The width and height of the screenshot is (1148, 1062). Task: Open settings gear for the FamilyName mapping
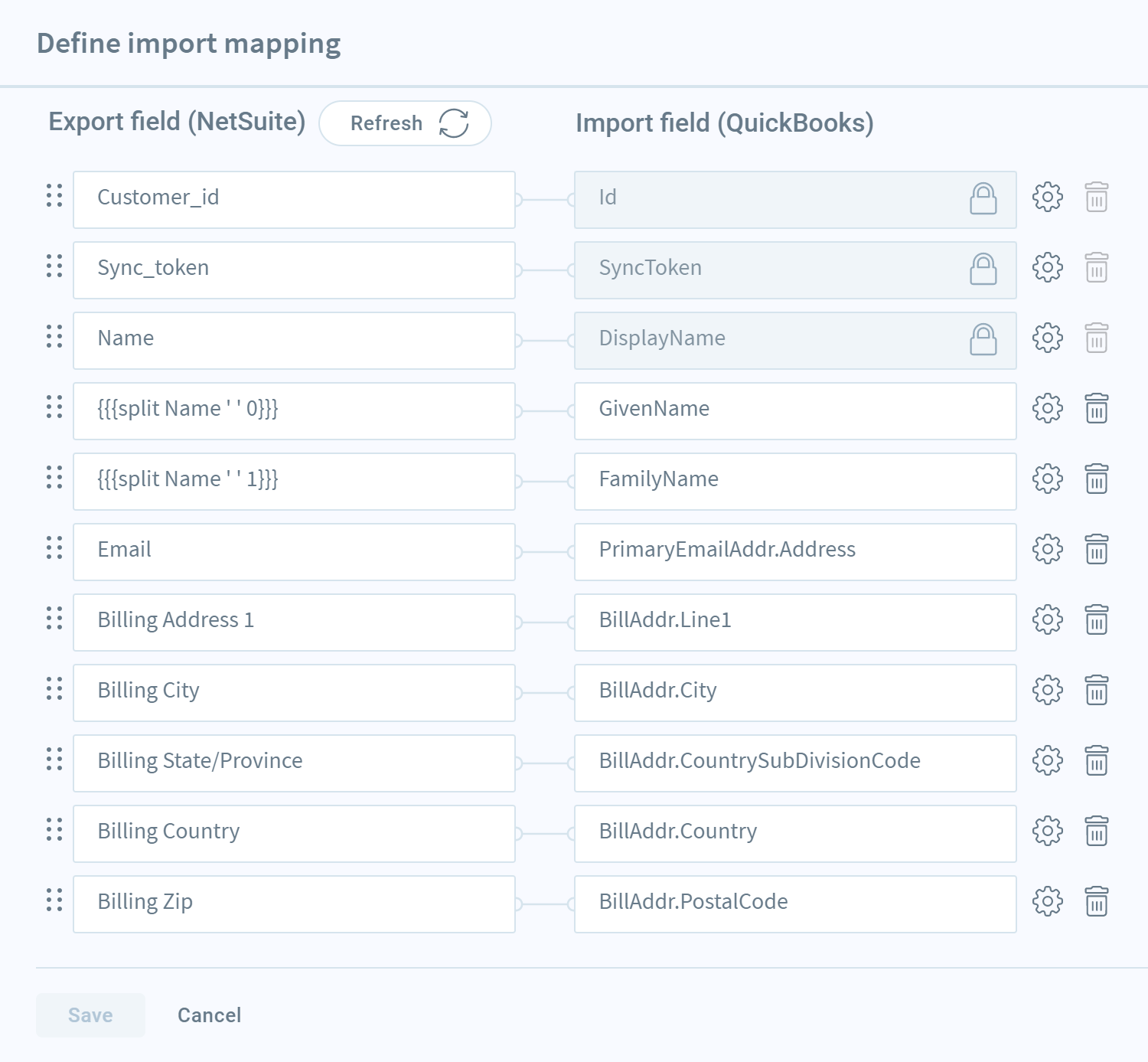[x=1048, y=479]
